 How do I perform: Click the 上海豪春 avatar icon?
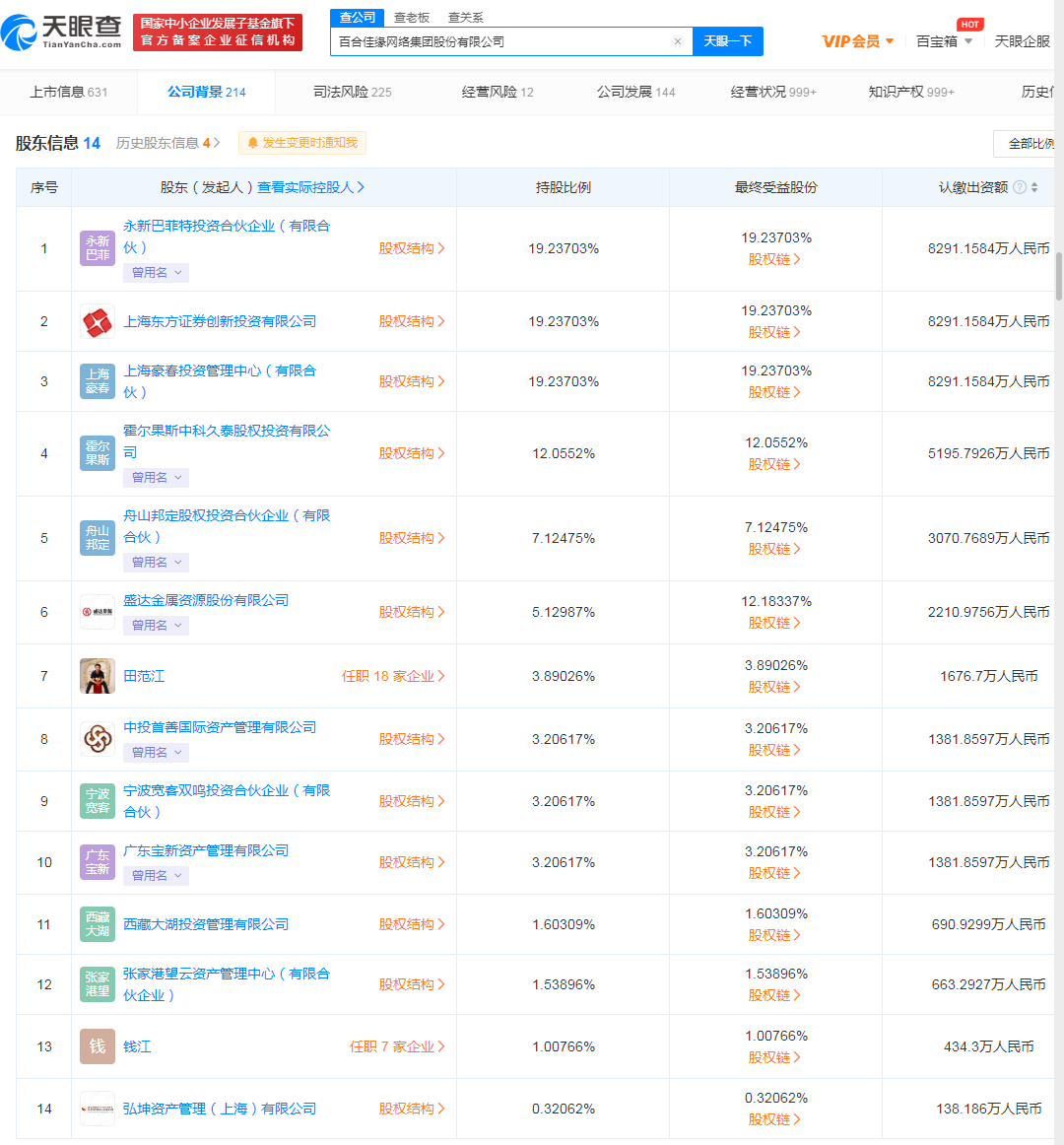98,381
